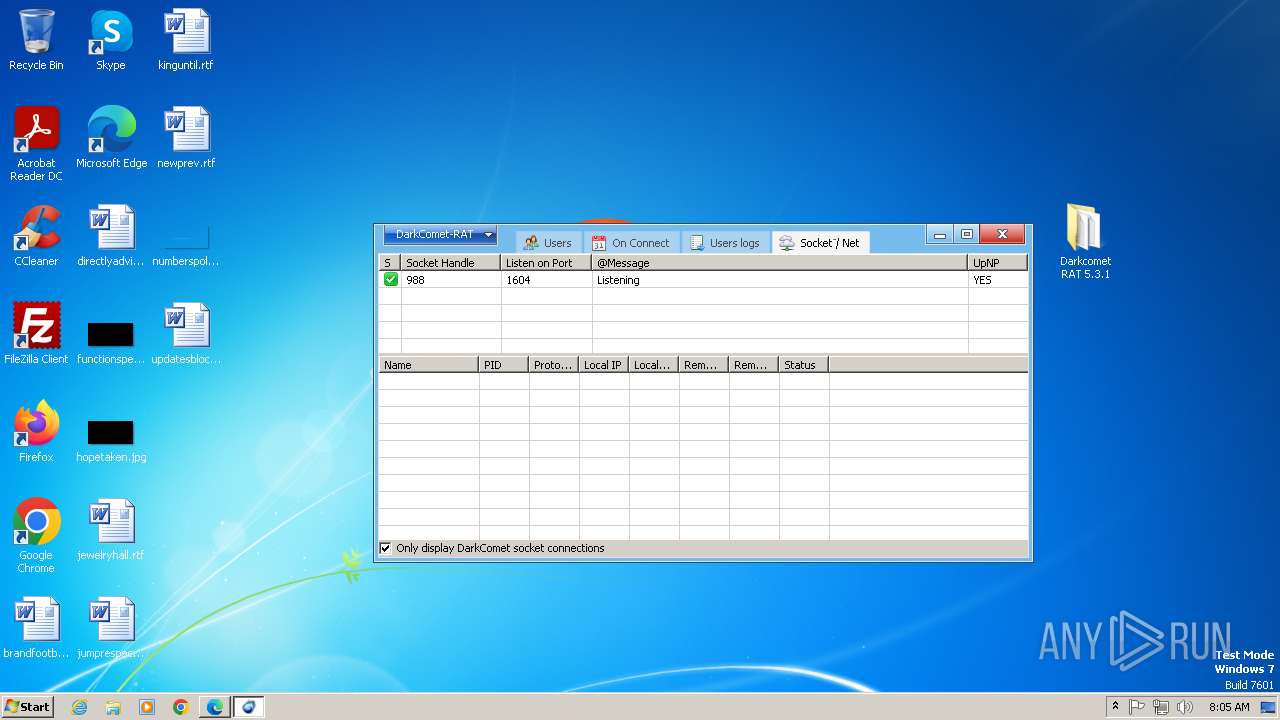Viewport: 1280px width, 720px height.
Task: Select the FileZilla Client shortcut
Action: (x=36, y=334)
